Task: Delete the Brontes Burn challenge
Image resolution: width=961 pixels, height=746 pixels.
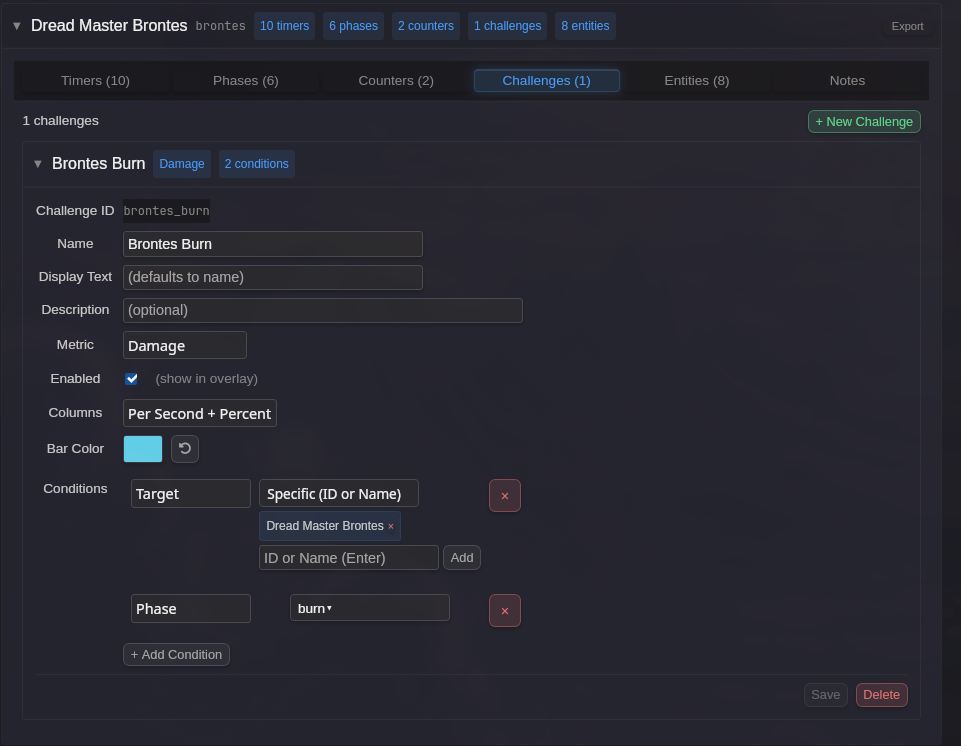Action: pos(880,694)
